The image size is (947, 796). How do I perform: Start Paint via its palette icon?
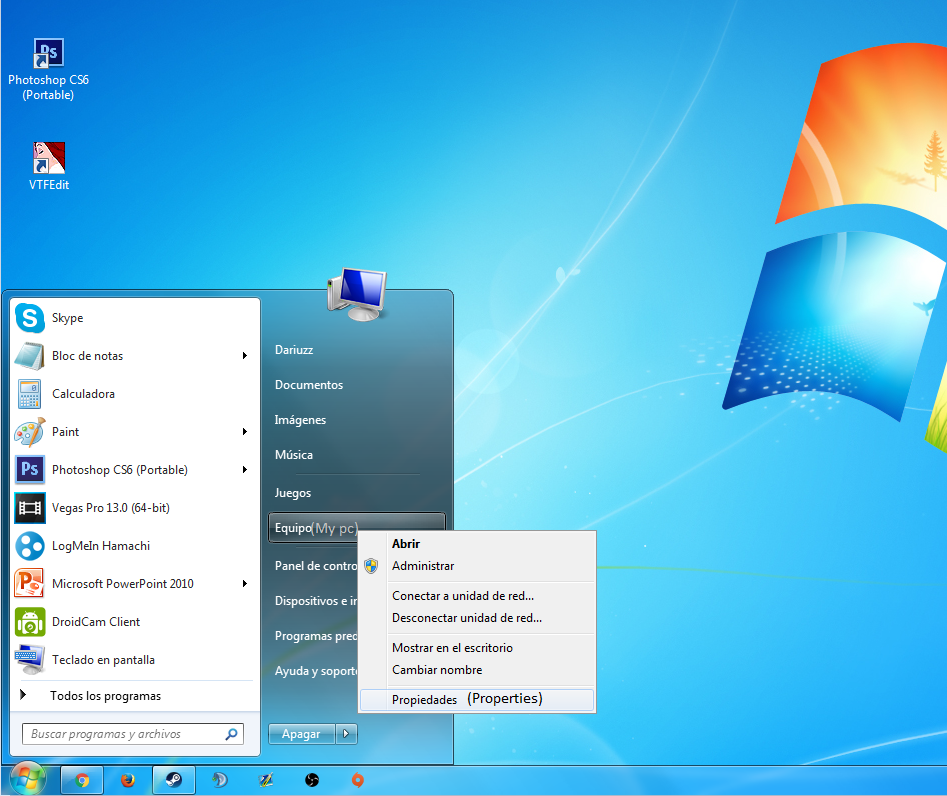(x=30, y=432)
